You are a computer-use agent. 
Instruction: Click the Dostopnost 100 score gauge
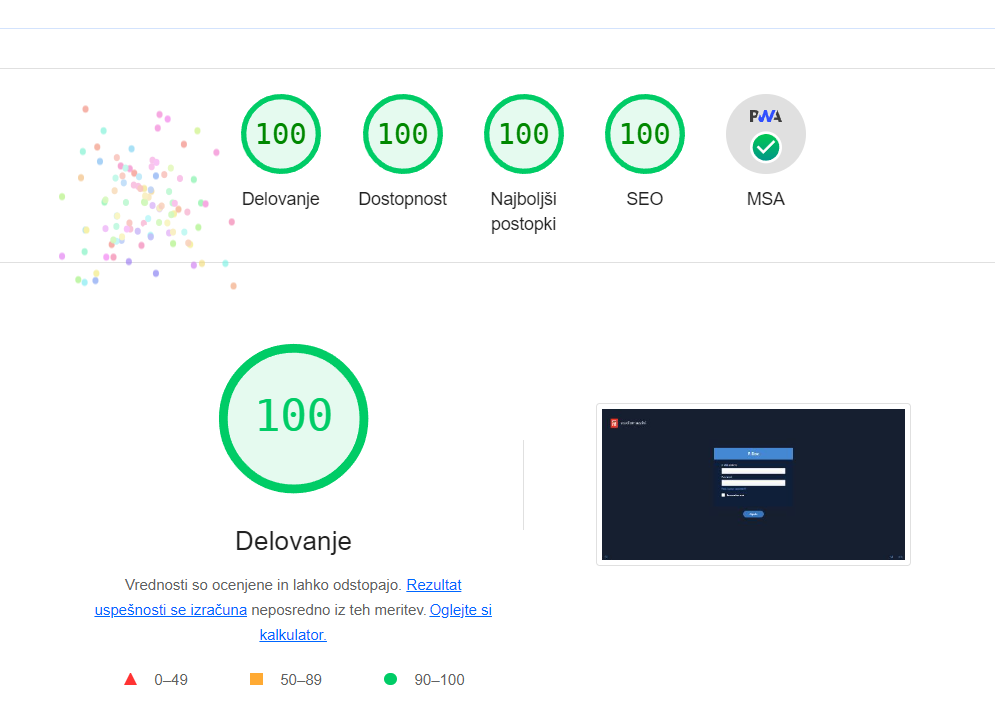[402, 134]
